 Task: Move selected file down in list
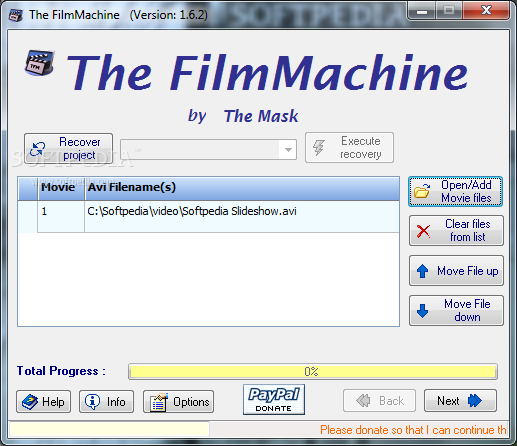tap(456, 310)
